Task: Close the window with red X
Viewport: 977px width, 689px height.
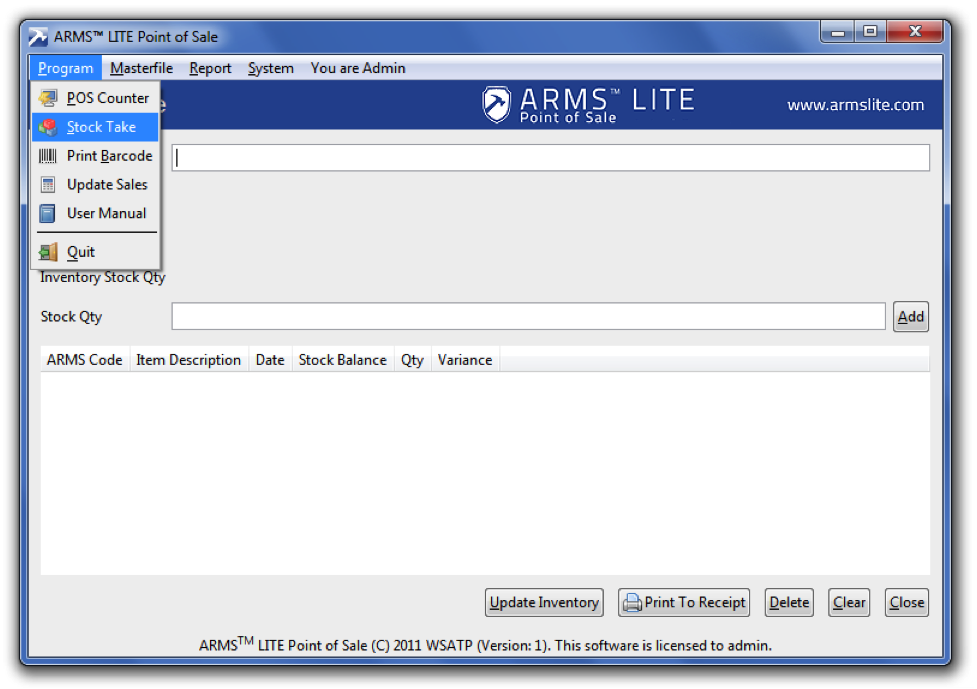Action: click(915, 32)
